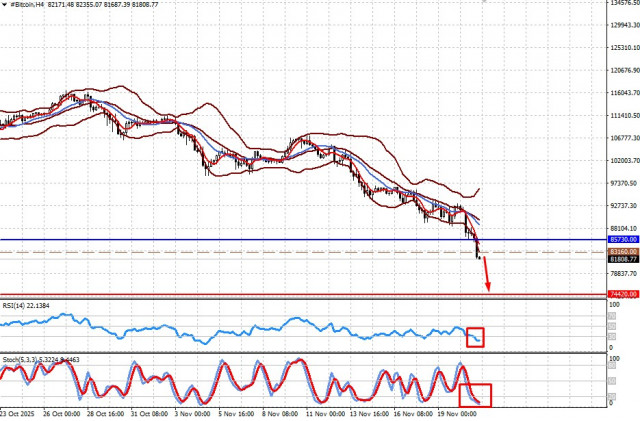
Task: Select the 28 Oct 16:00 time label
Action: click(105, 414)
